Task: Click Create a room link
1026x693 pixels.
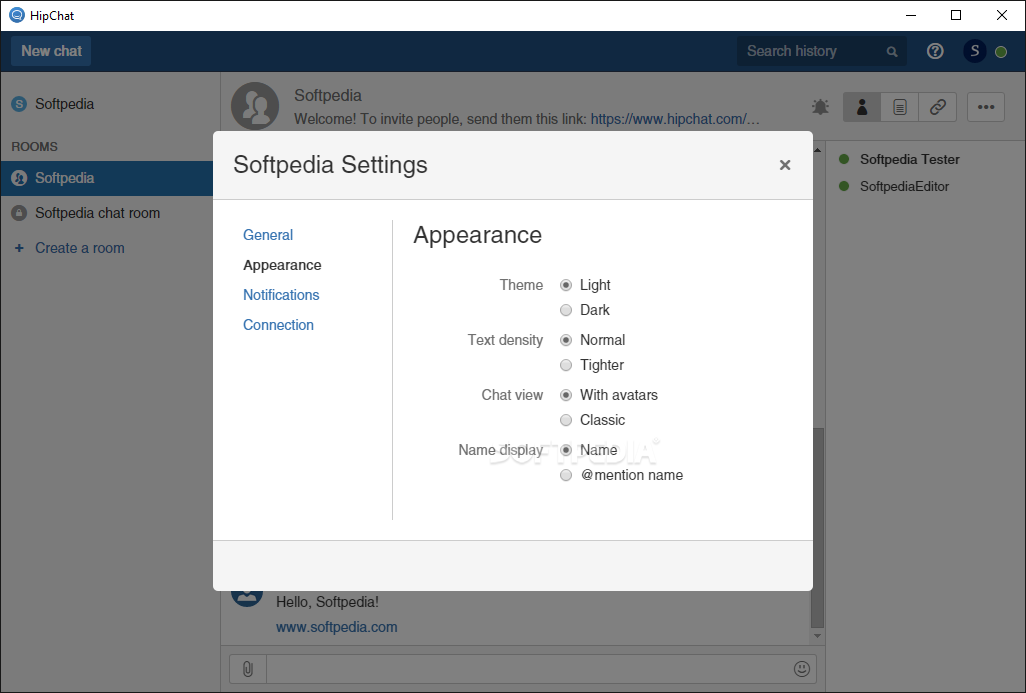Action: click(79, 248)
